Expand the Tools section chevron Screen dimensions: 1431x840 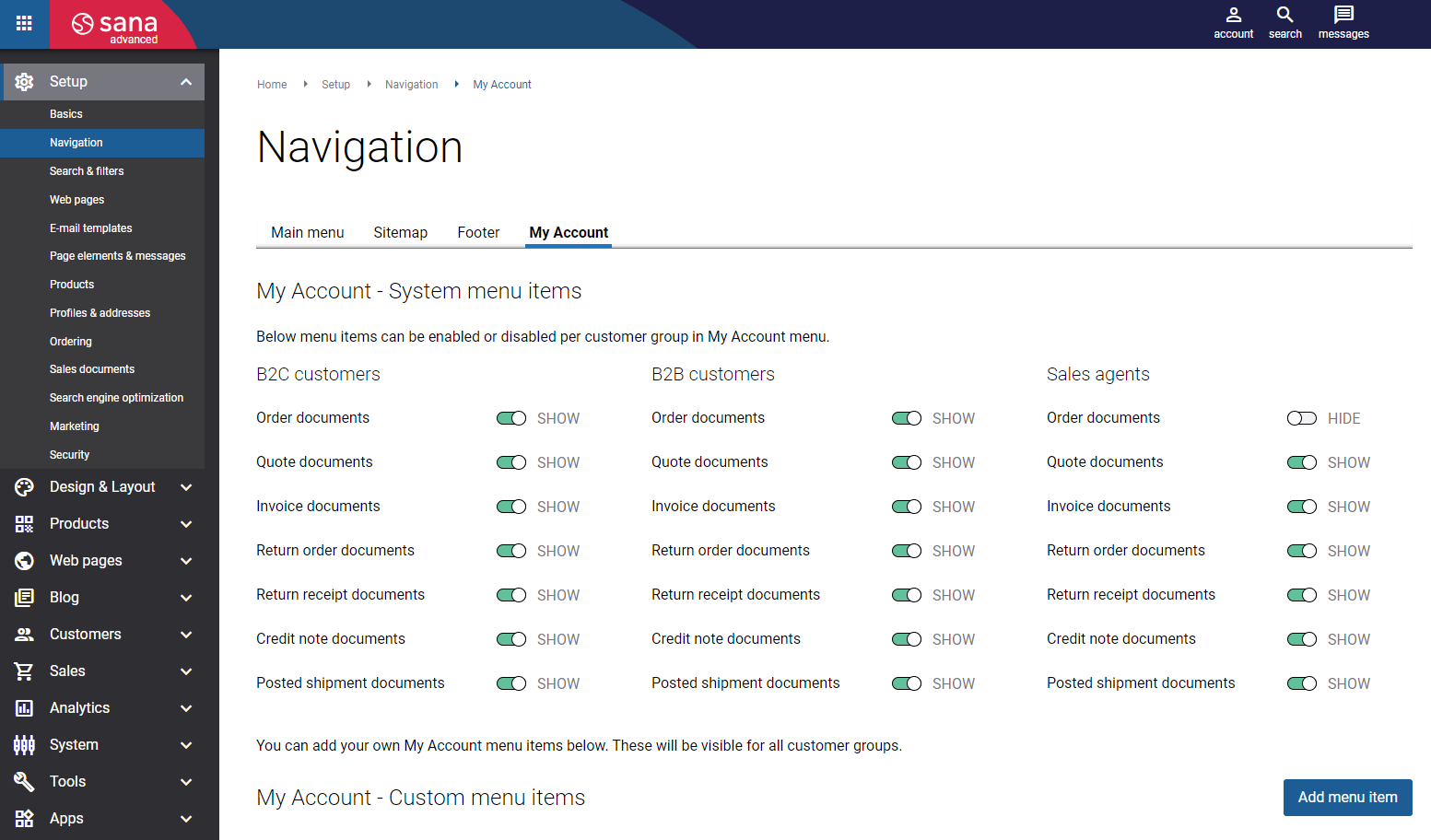click(186, 782)
